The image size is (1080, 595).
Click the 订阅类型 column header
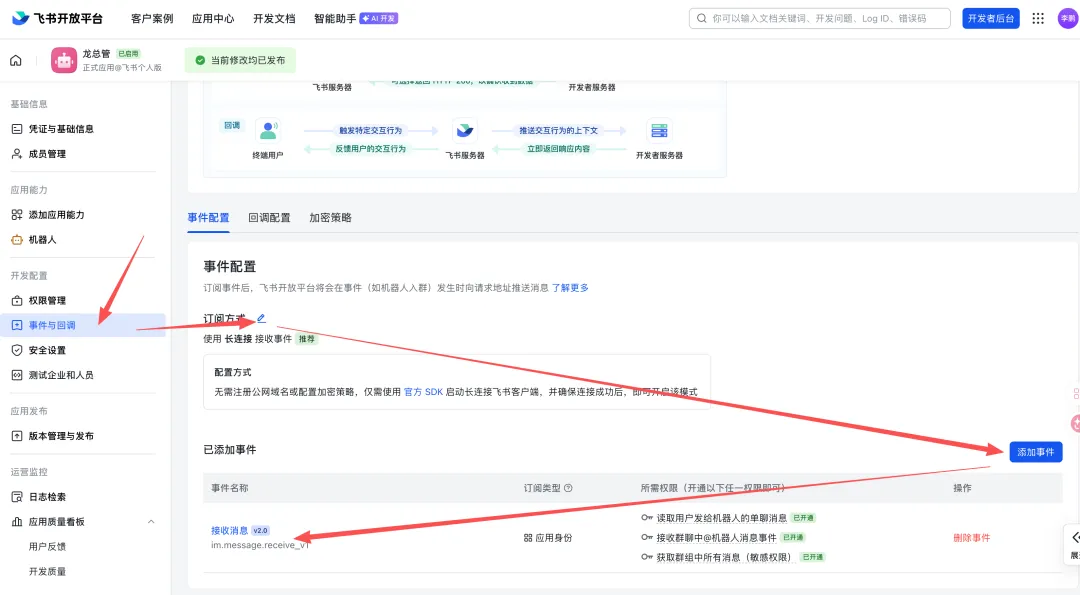[541, 488]
